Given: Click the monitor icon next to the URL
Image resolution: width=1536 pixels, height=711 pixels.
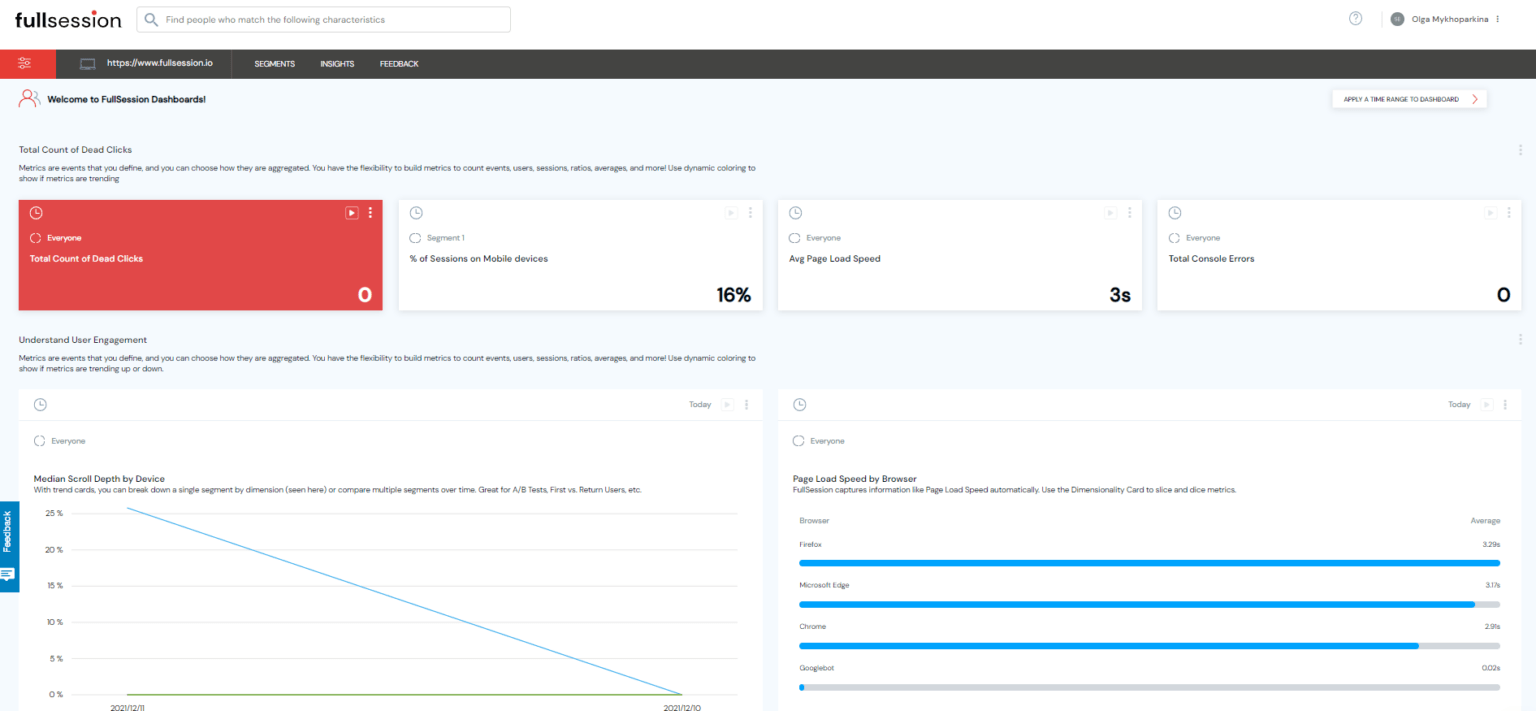Looking at the screenshot, I should 87,63.
